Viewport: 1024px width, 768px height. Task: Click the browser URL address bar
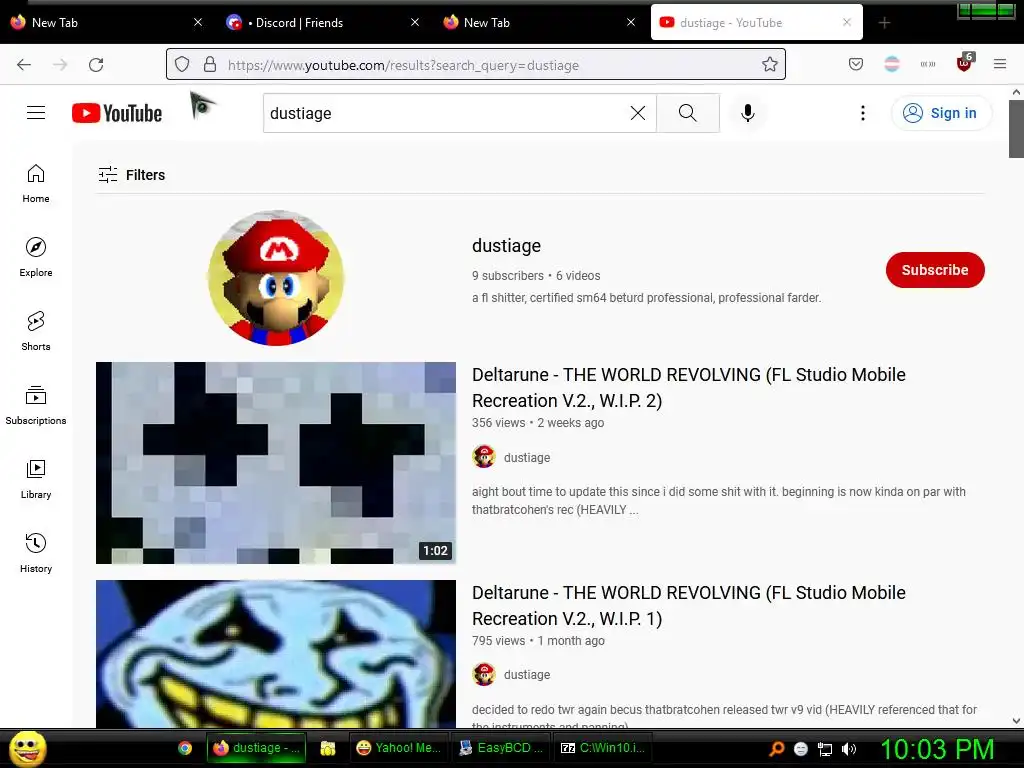tap(475, 65)
